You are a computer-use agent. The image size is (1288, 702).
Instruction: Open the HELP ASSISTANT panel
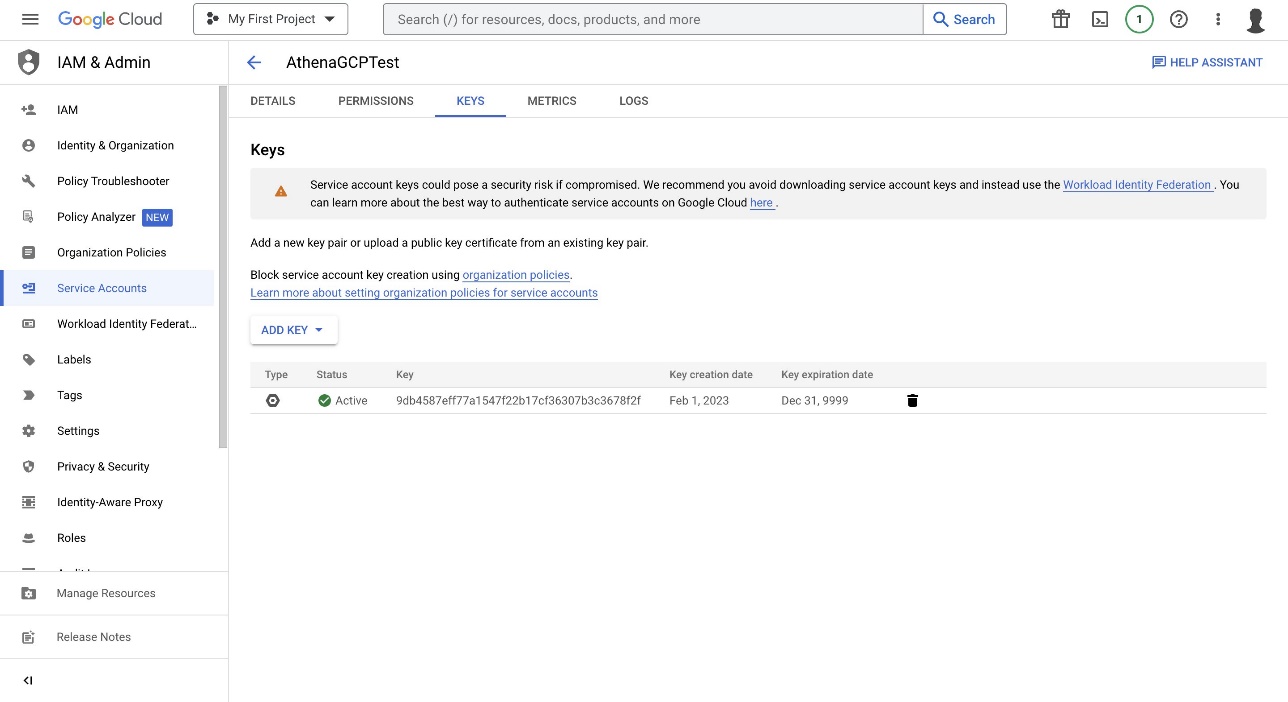[x=1207, y=62]
